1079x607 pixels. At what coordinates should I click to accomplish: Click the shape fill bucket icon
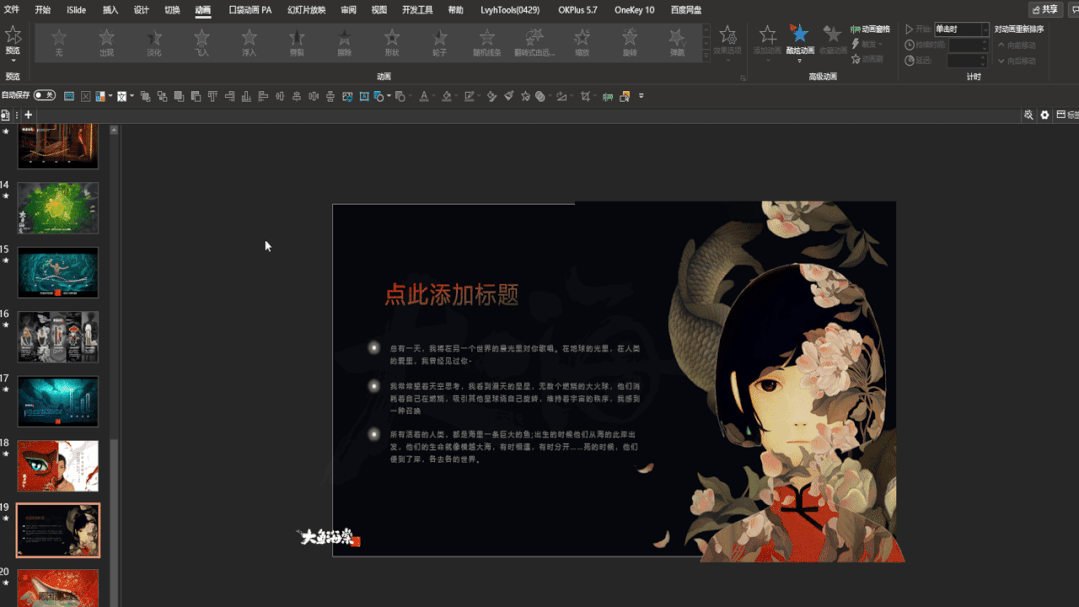point(447,96)
